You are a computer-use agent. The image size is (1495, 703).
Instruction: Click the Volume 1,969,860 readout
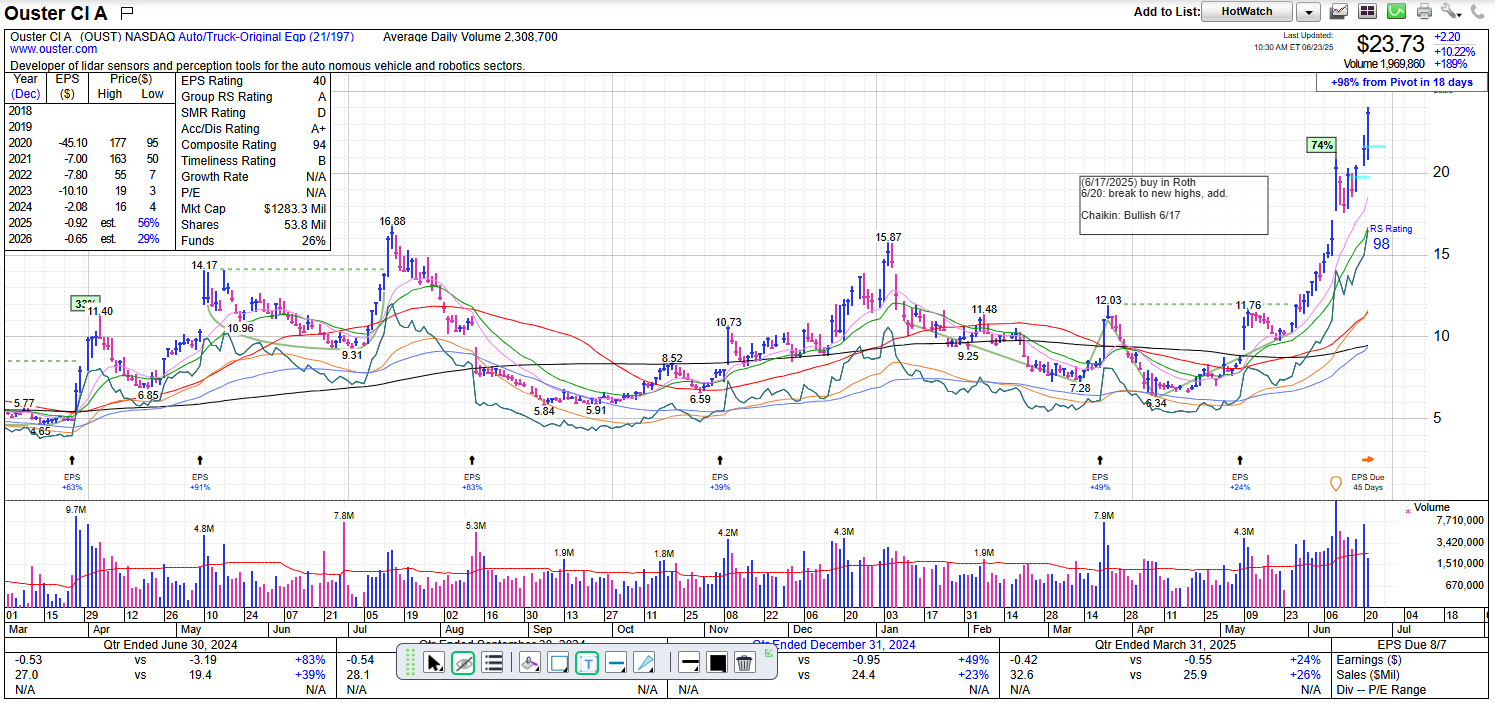click(x=1383, y=65)
